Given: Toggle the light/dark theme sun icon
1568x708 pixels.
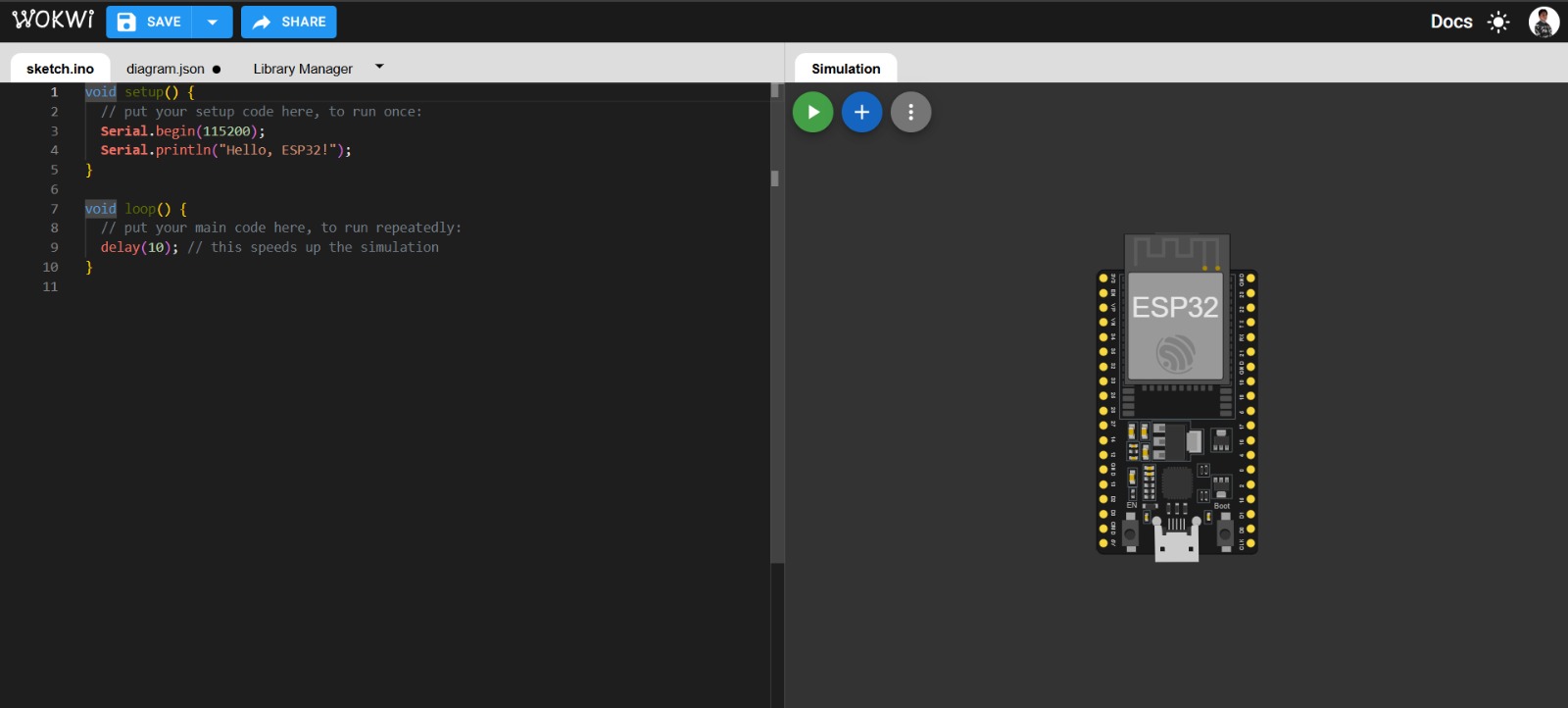Looking at the screenshot, I should (x=1498, y=22).
